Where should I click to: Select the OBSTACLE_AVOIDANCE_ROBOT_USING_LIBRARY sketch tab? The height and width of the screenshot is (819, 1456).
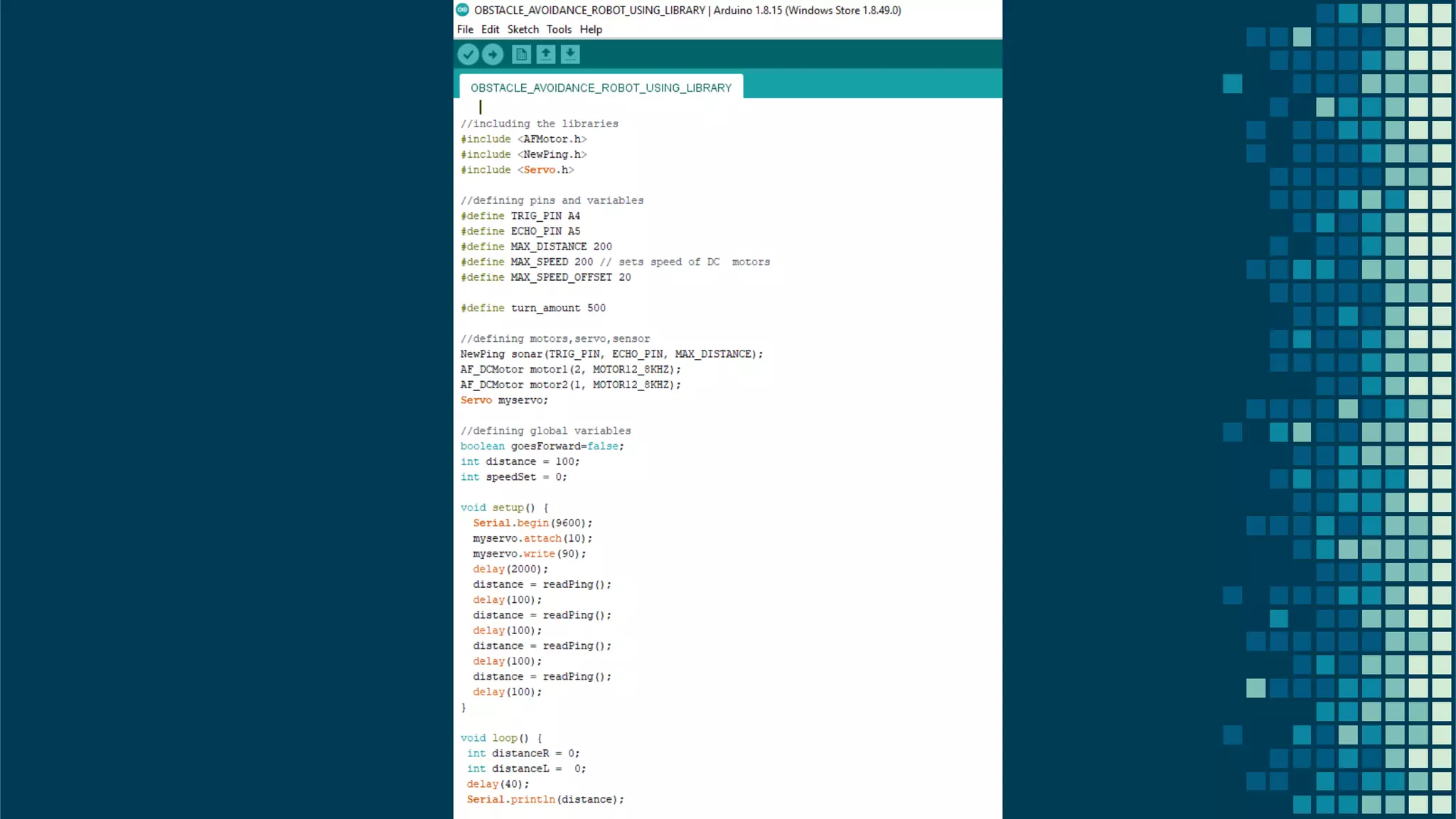[x=601, y=87]
